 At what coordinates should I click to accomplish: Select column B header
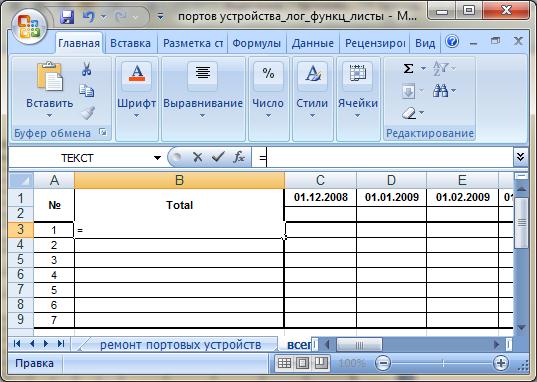(179, 180)
